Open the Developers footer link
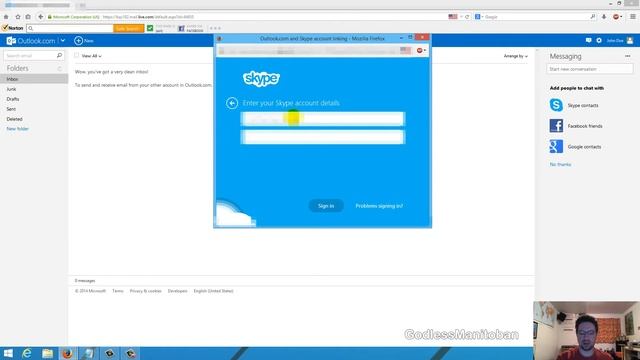 (x=177, y=291)
